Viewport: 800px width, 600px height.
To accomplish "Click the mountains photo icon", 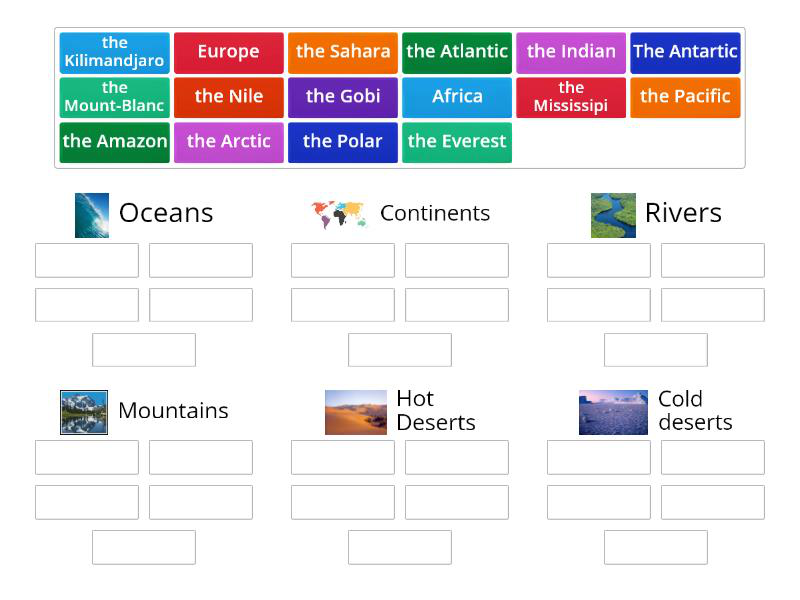I will click(x=84, y=412).
